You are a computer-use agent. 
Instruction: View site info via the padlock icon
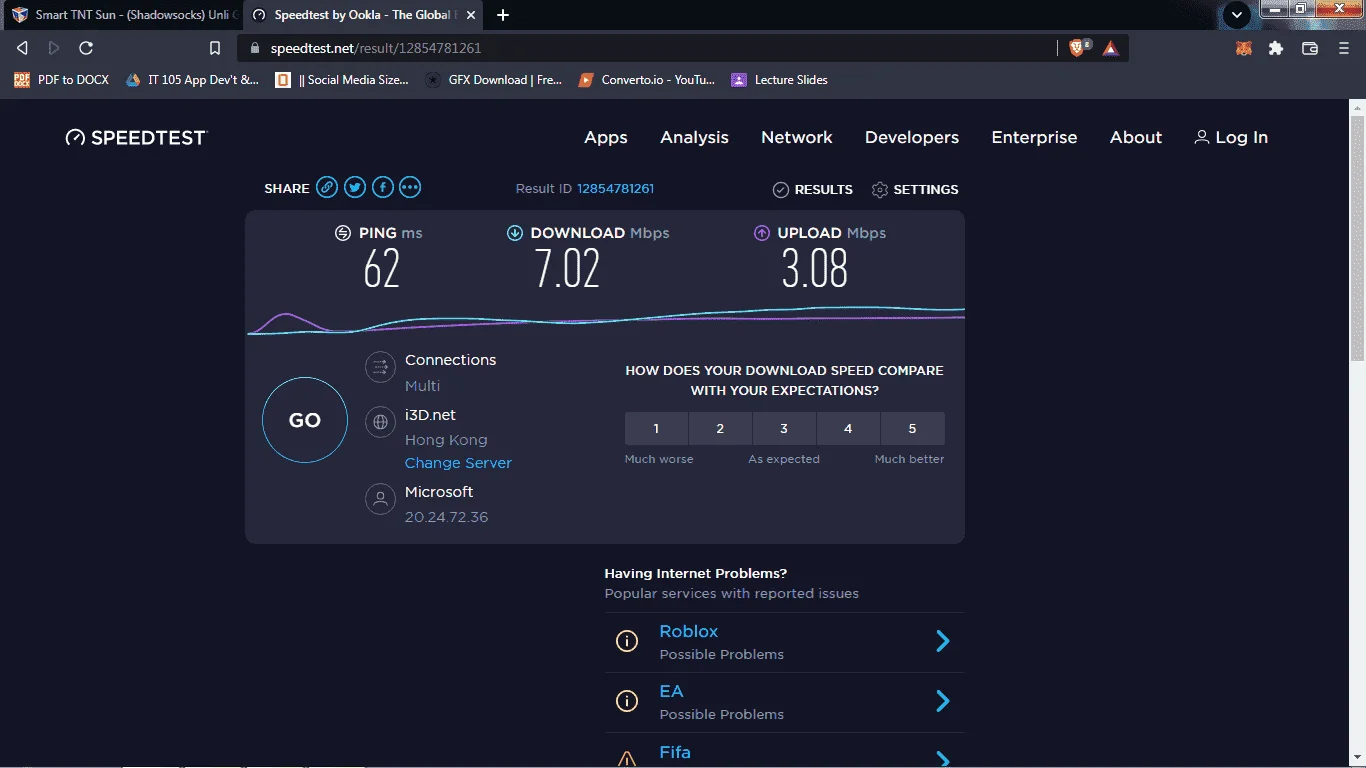pyautogui.click(x=254, y=48)
